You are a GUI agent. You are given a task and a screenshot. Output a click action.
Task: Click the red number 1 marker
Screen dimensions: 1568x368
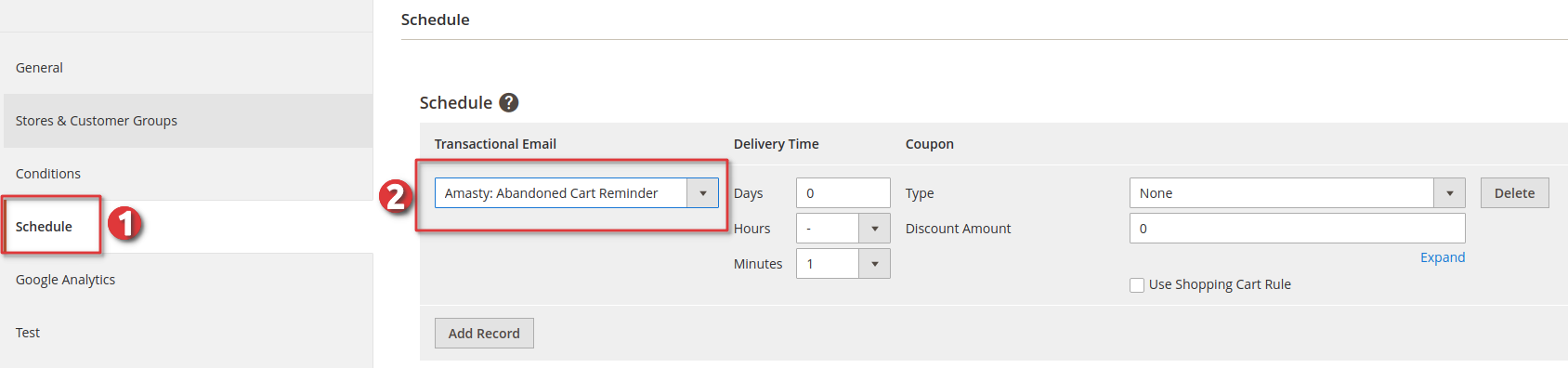124,224
